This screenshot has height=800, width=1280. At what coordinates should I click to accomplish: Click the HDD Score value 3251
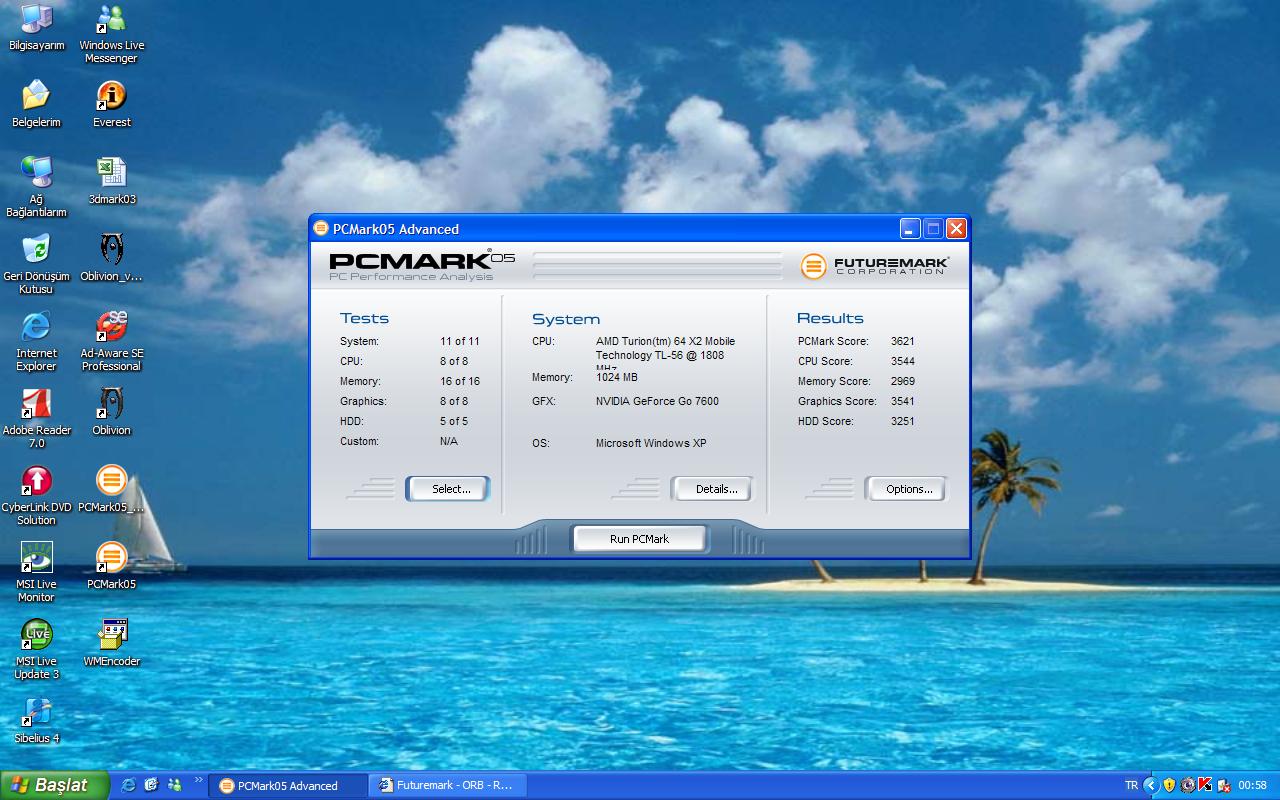(903, 421)
